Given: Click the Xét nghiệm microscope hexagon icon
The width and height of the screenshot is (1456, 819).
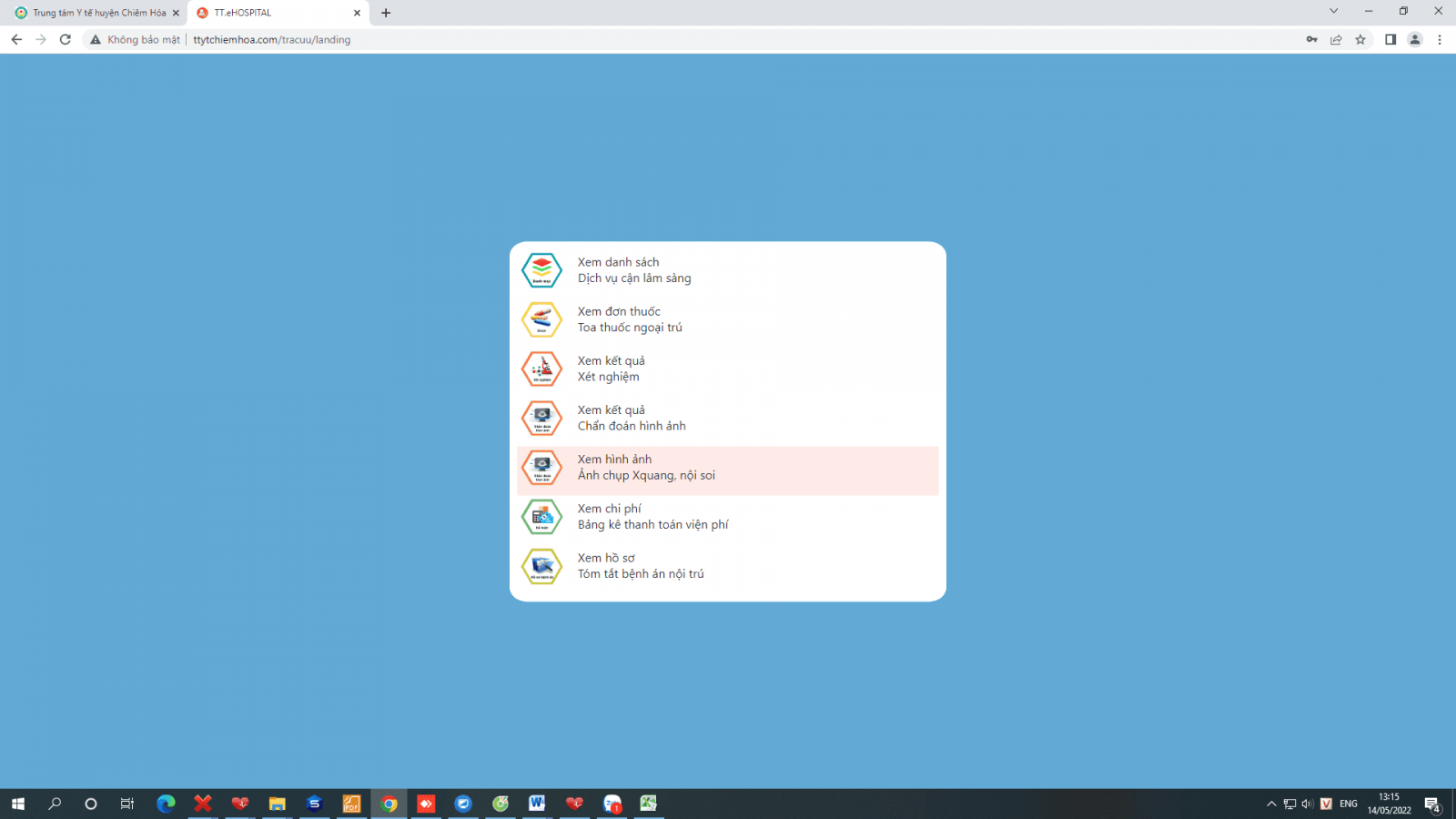Looking at the screenshot, I should coord(541,369).
